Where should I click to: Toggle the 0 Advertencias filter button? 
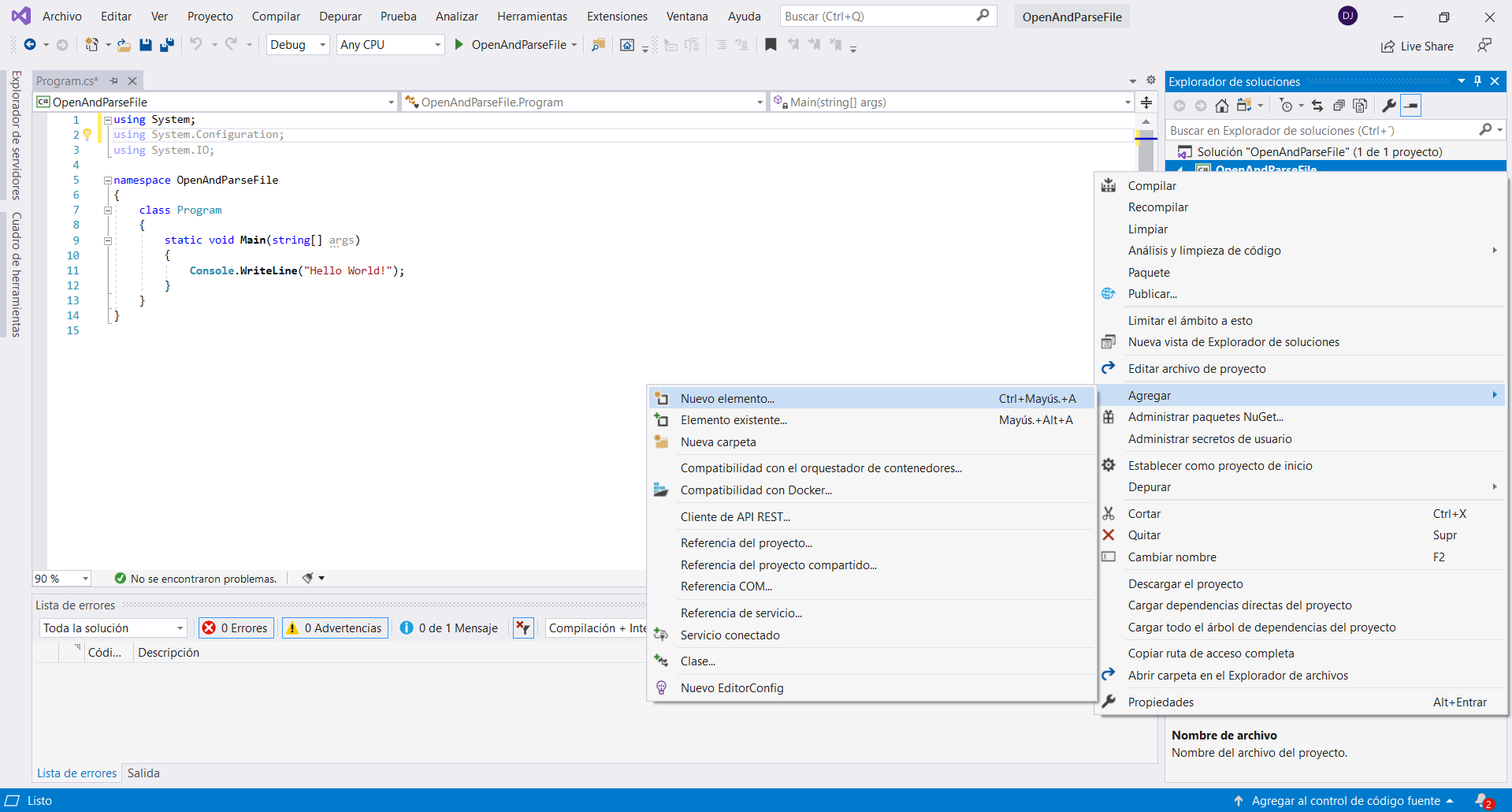point(335,628)
